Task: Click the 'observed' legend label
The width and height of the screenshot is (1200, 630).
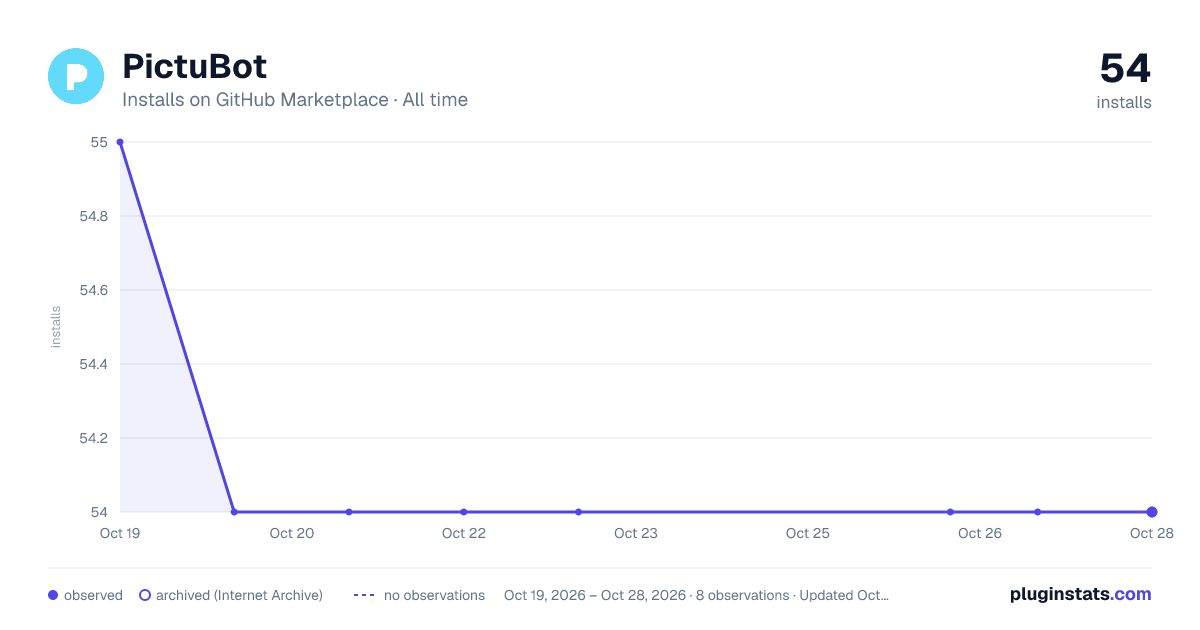Action: 93,595
